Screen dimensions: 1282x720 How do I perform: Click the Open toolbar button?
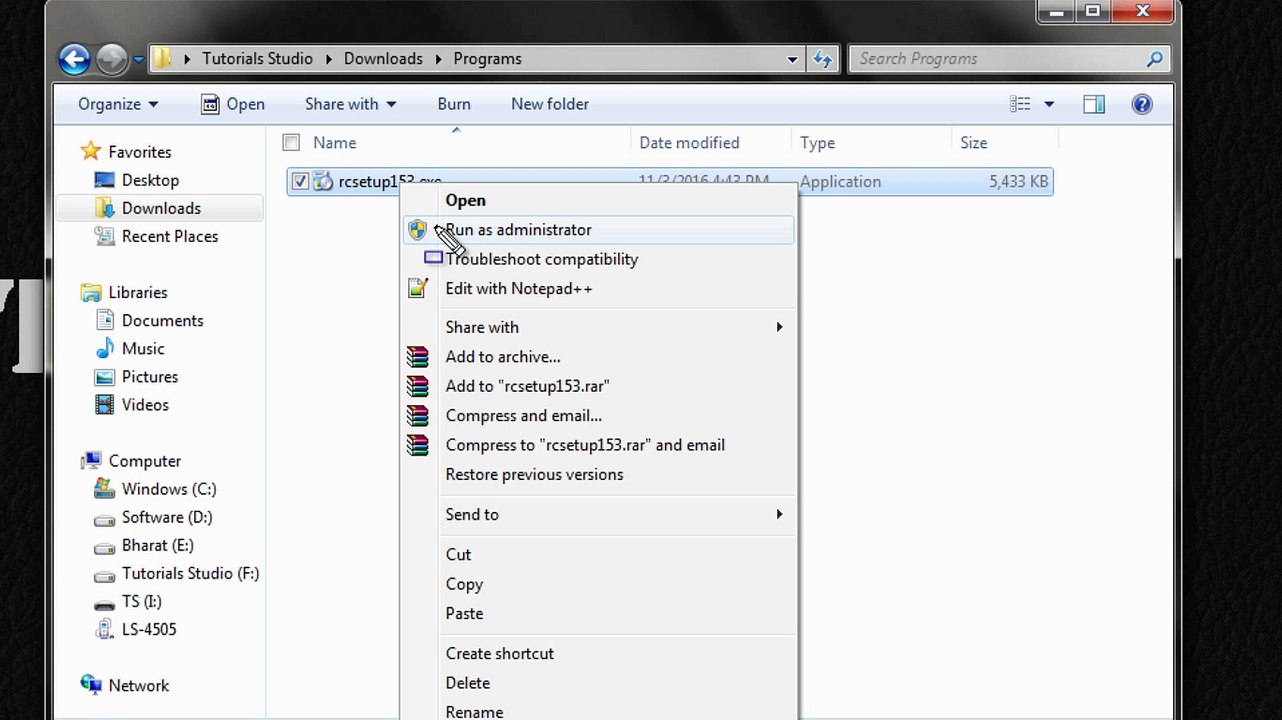[233, 104]
